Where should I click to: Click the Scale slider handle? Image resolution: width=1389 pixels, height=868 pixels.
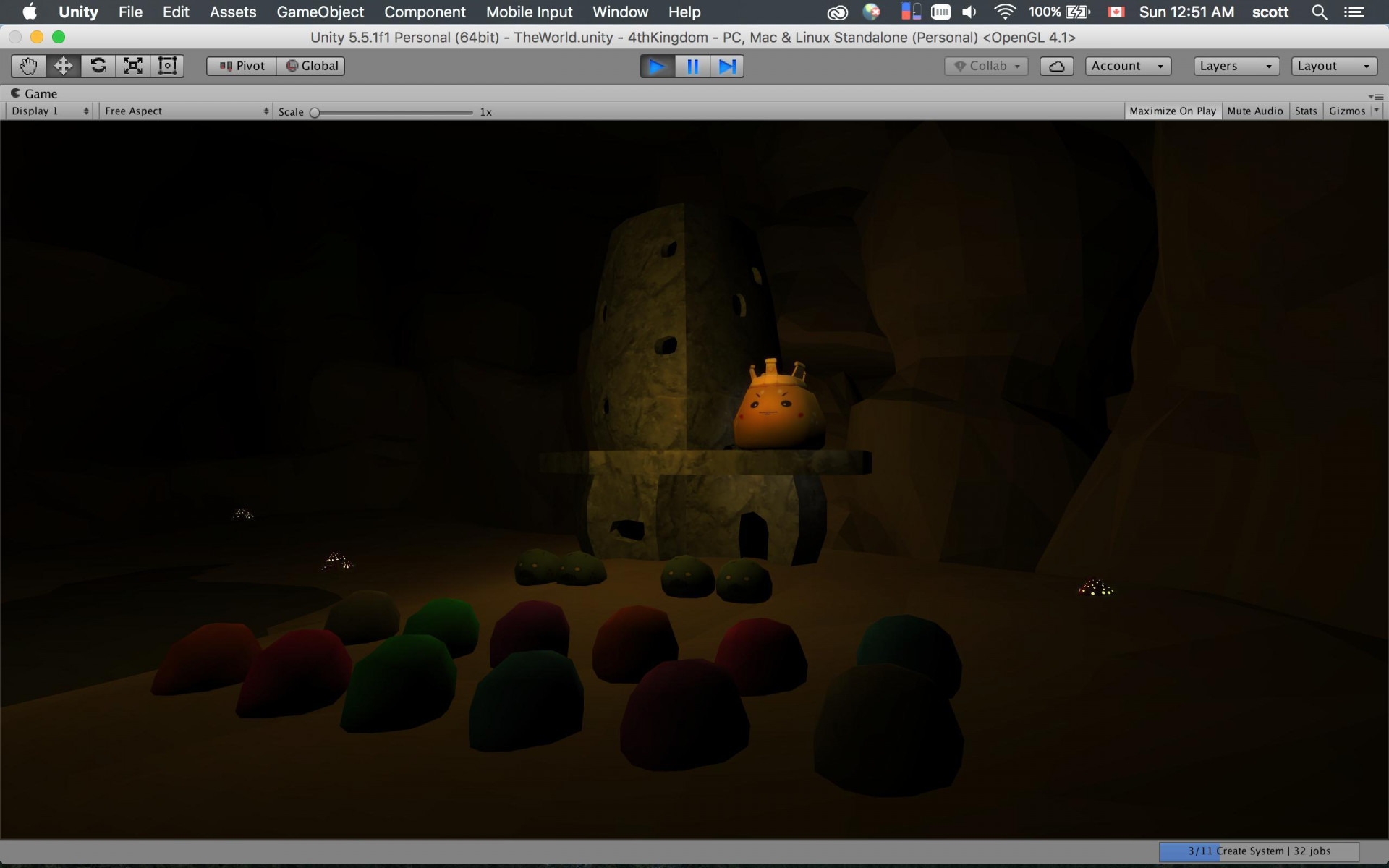pos(315,112)
